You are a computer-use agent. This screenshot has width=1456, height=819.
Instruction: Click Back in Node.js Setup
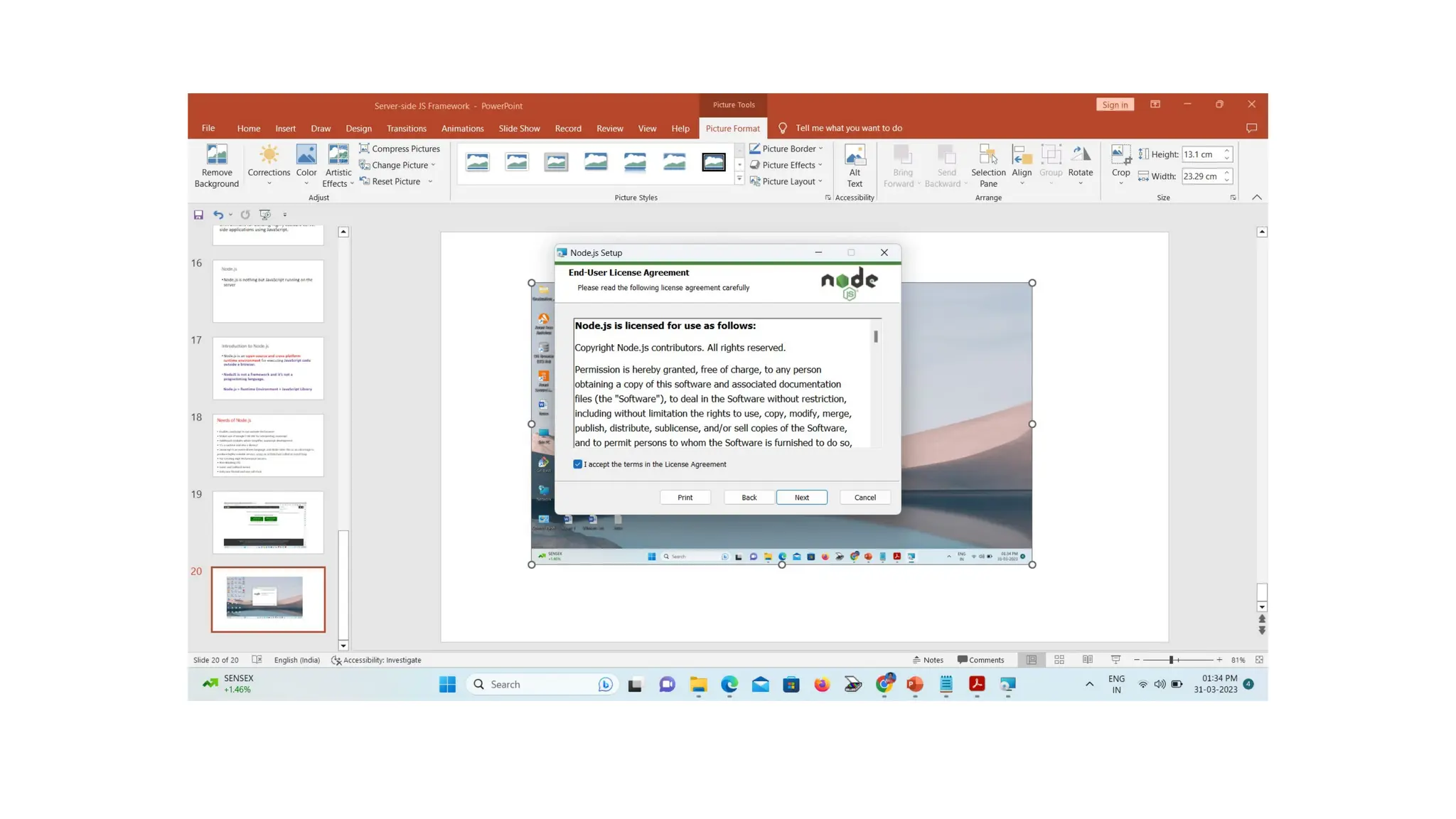749,498
